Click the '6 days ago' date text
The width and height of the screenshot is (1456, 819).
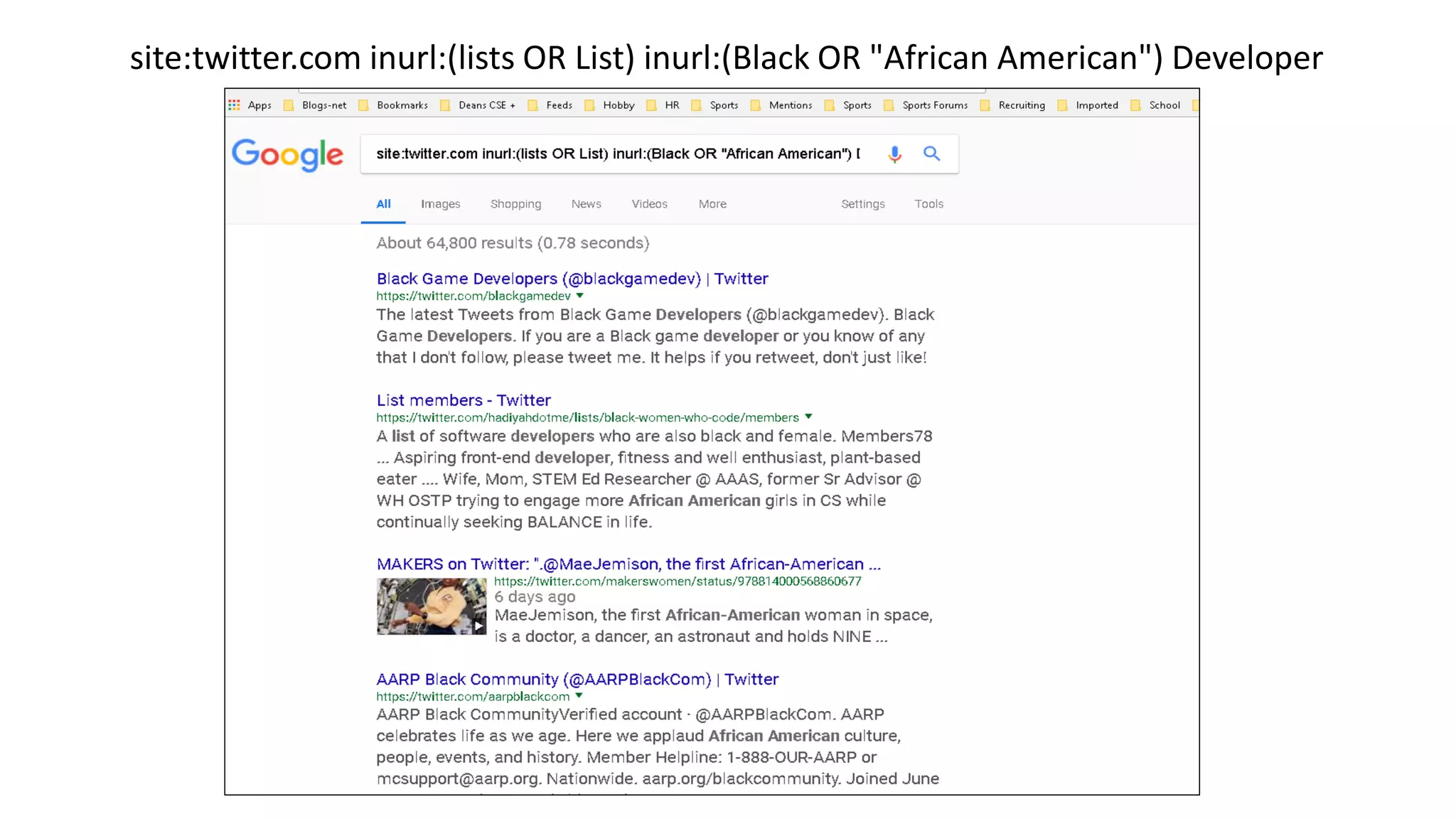[x=535, y=597]
